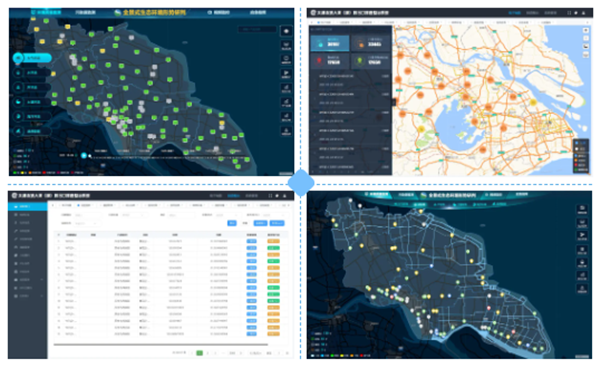
Task: Click the orange status tag in the last table row
Action: click(273, 334)
